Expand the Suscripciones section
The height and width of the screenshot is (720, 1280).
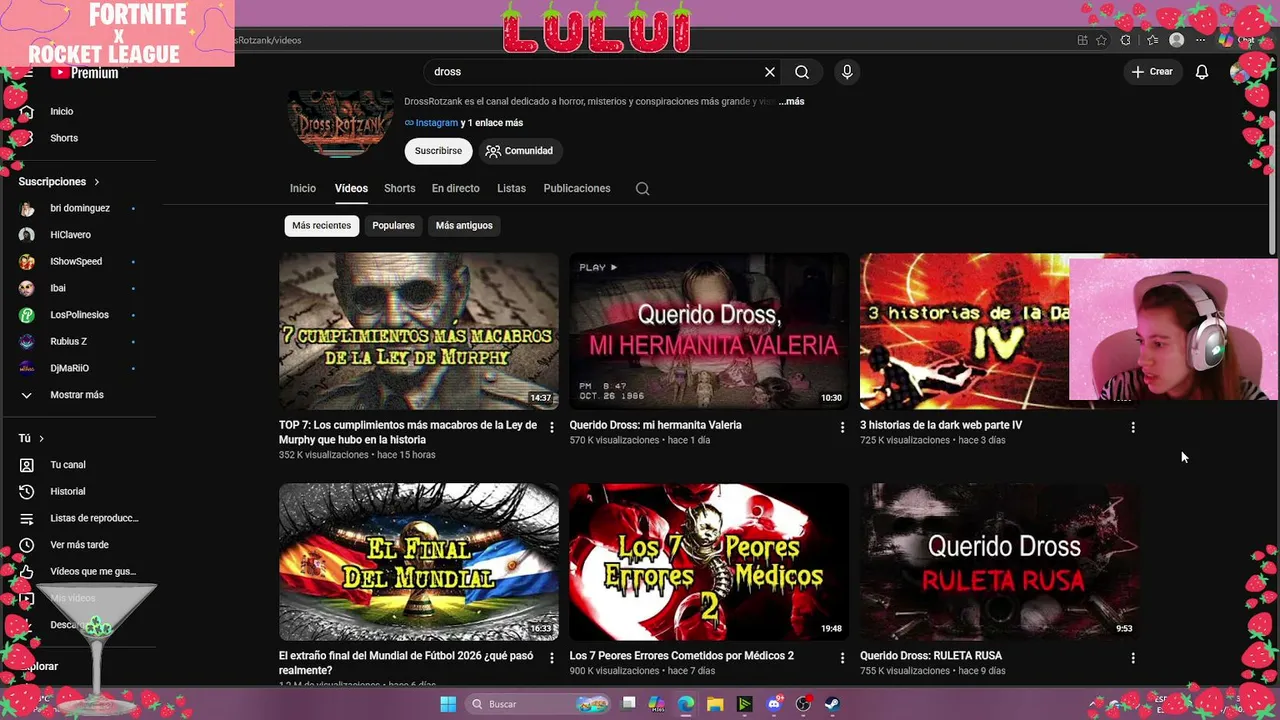tap(59, 182)
